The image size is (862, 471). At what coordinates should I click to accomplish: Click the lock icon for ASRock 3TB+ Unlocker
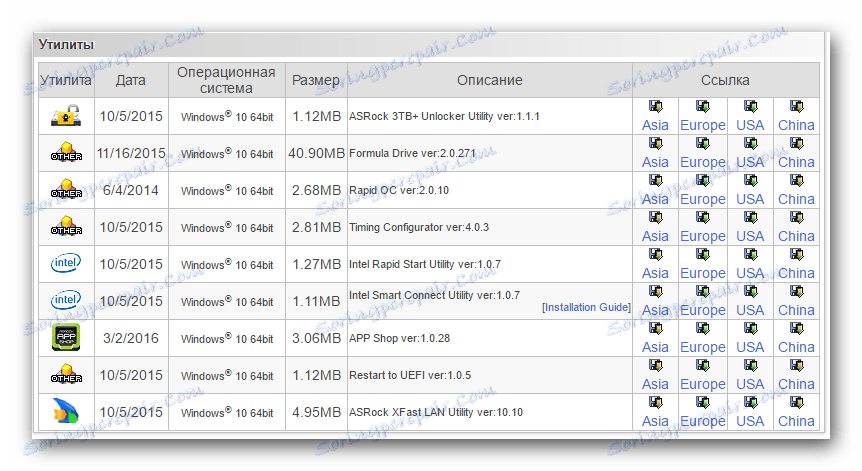[66, 116]
